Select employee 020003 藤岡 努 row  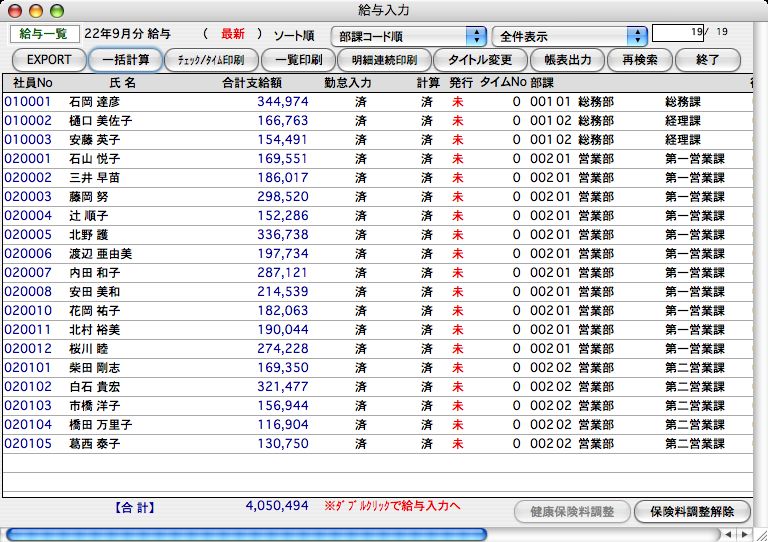300,196
